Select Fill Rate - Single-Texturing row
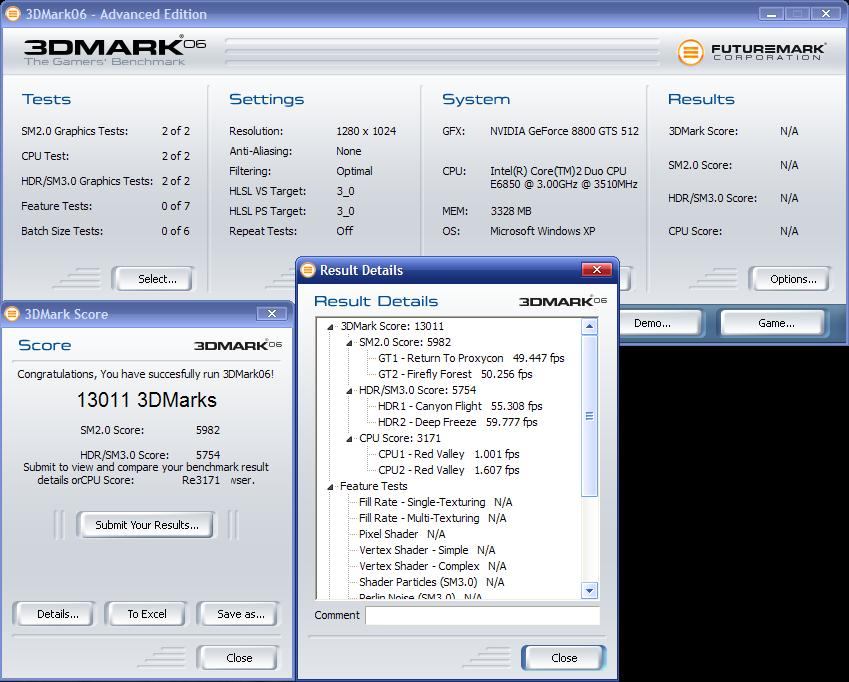The width and height of the screenshot is (849, 682). click(435, 502)
